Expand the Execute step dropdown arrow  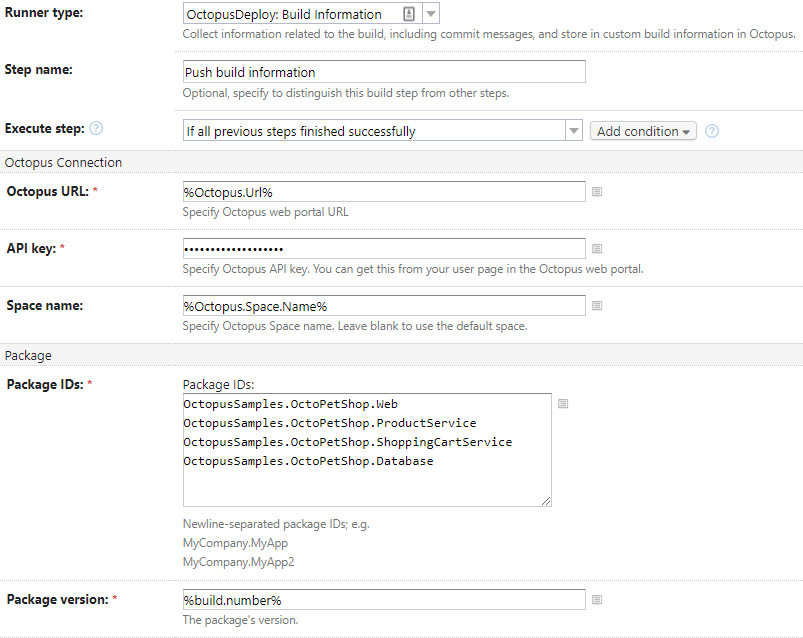point(574,131)
